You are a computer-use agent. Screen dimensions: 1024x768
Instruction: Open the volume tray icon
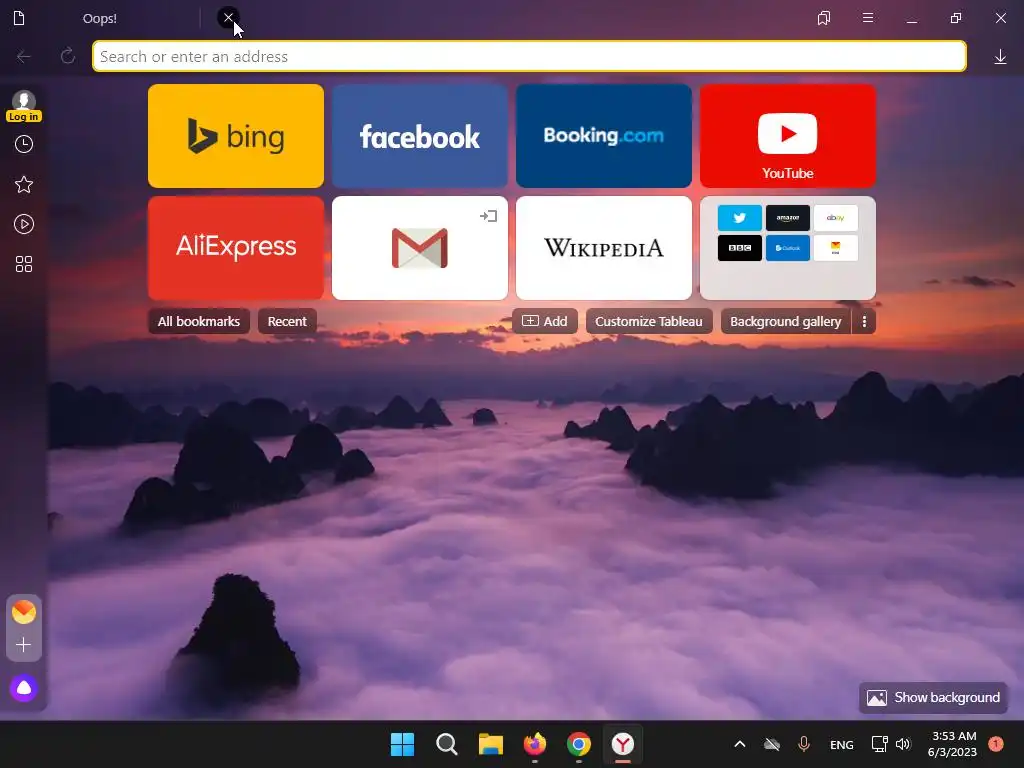click(903, 744)
